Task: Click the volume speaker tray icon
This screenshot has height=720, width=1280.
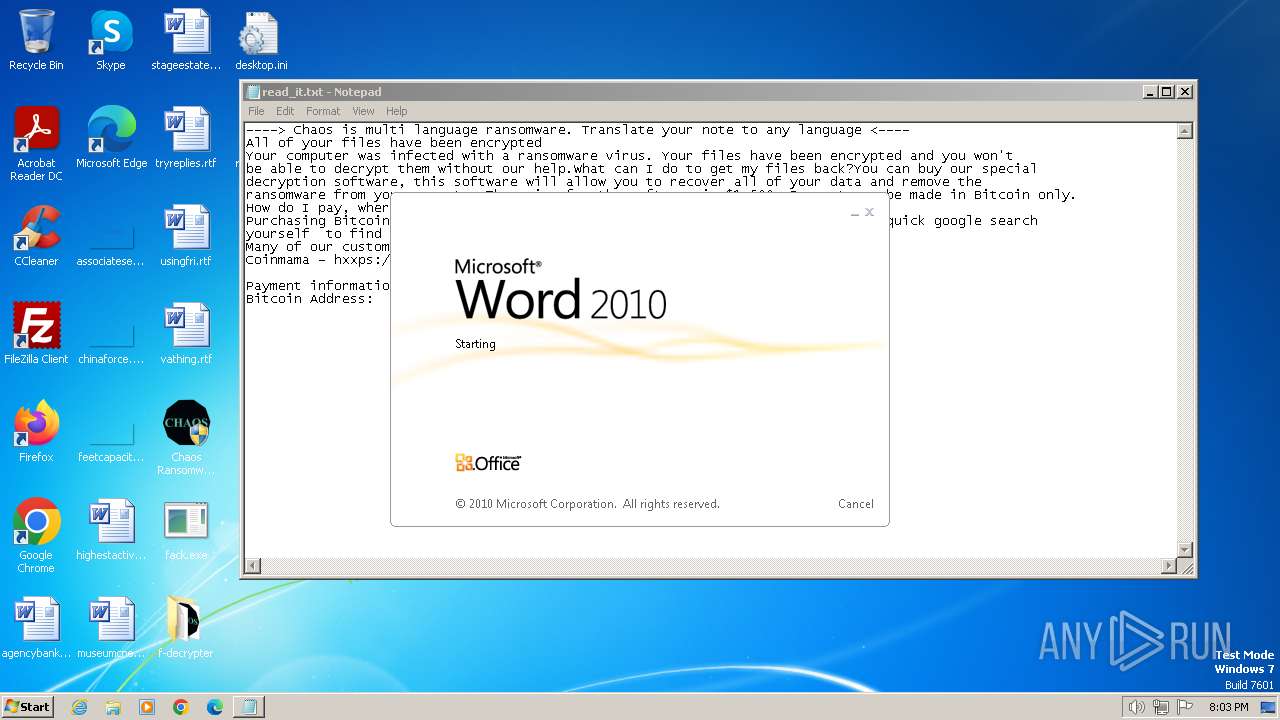Action: pos(1136,707)
